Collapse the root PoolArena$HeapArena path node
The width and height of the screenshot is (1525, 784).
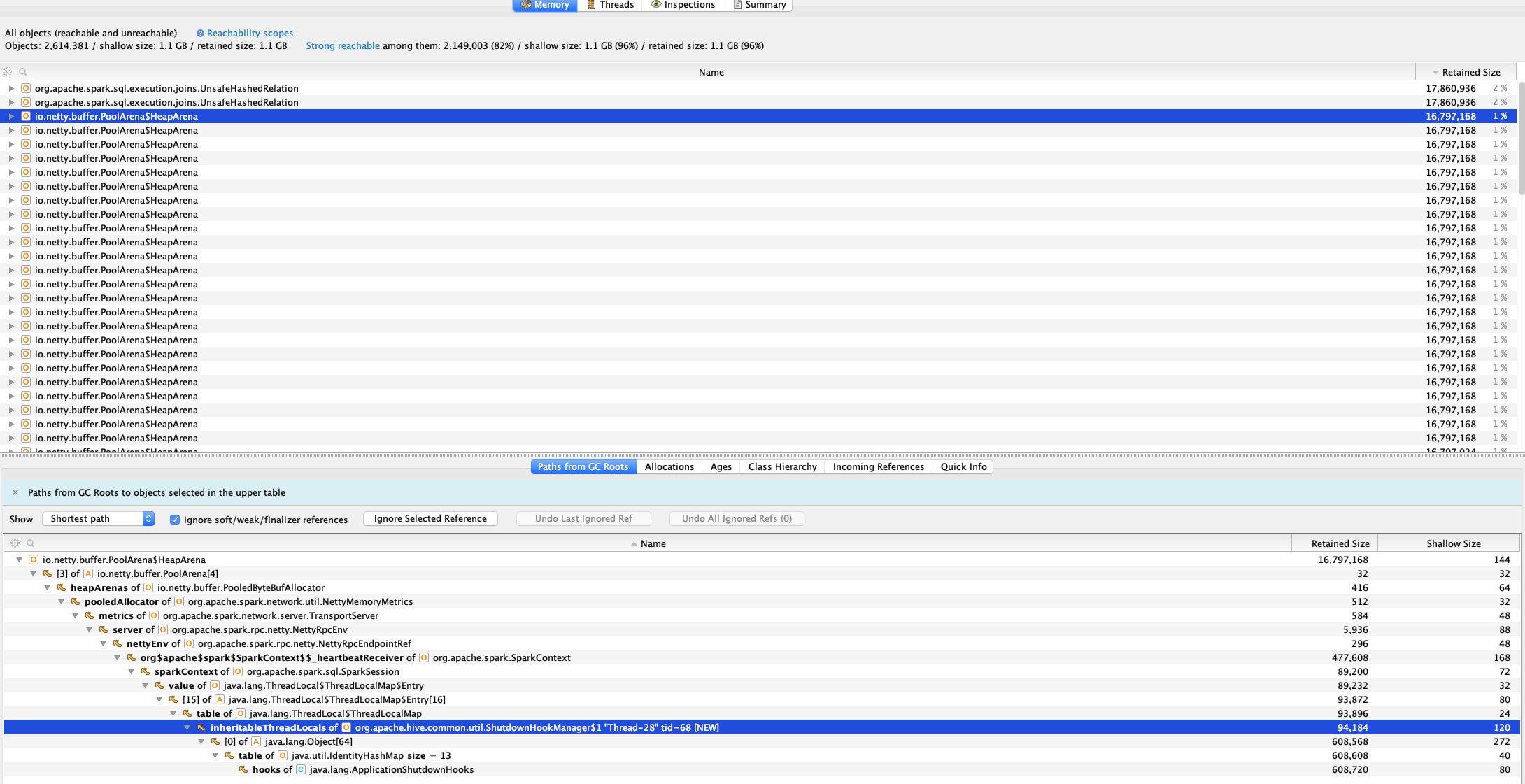[x=19, y=560]
